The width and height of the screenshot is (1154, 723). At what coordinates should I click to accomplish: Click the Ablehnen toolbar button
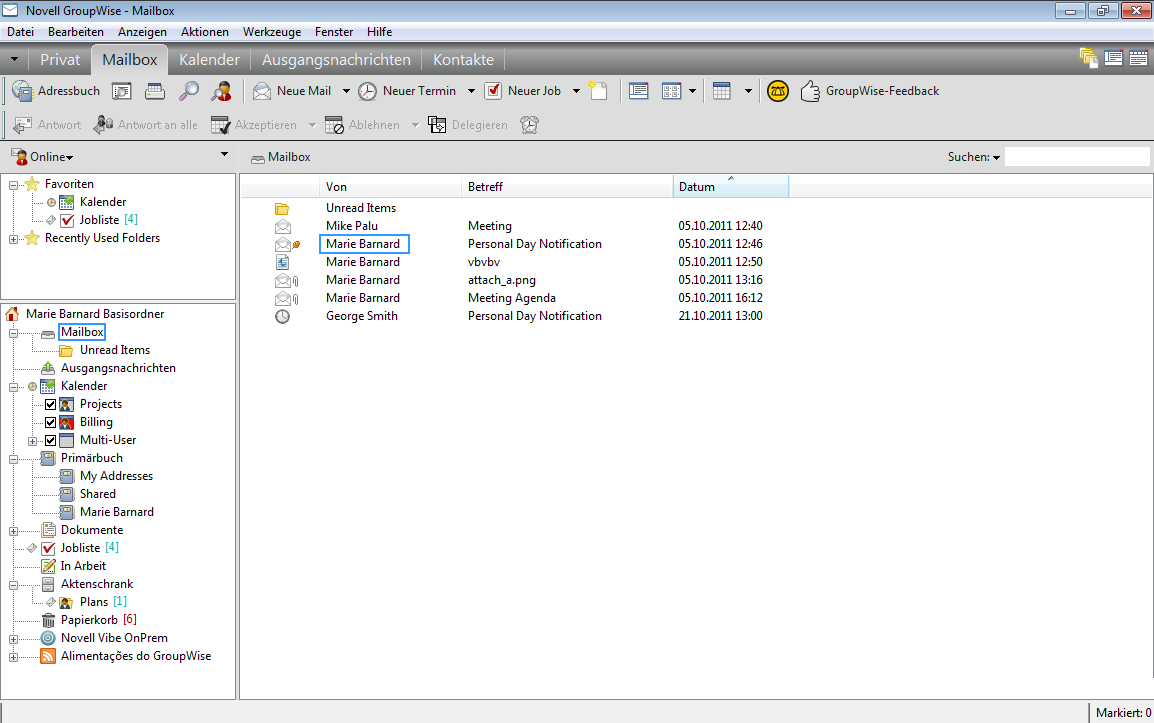(x=363, y=125)
